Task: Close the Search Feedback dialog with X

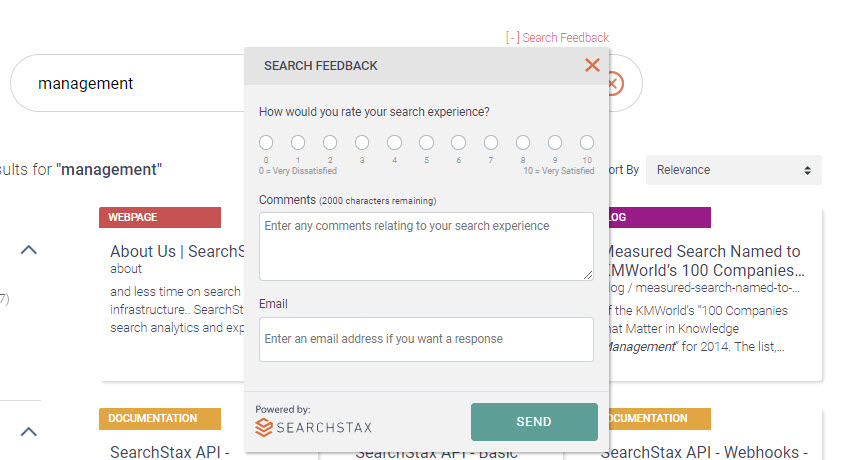Action: 592,65
